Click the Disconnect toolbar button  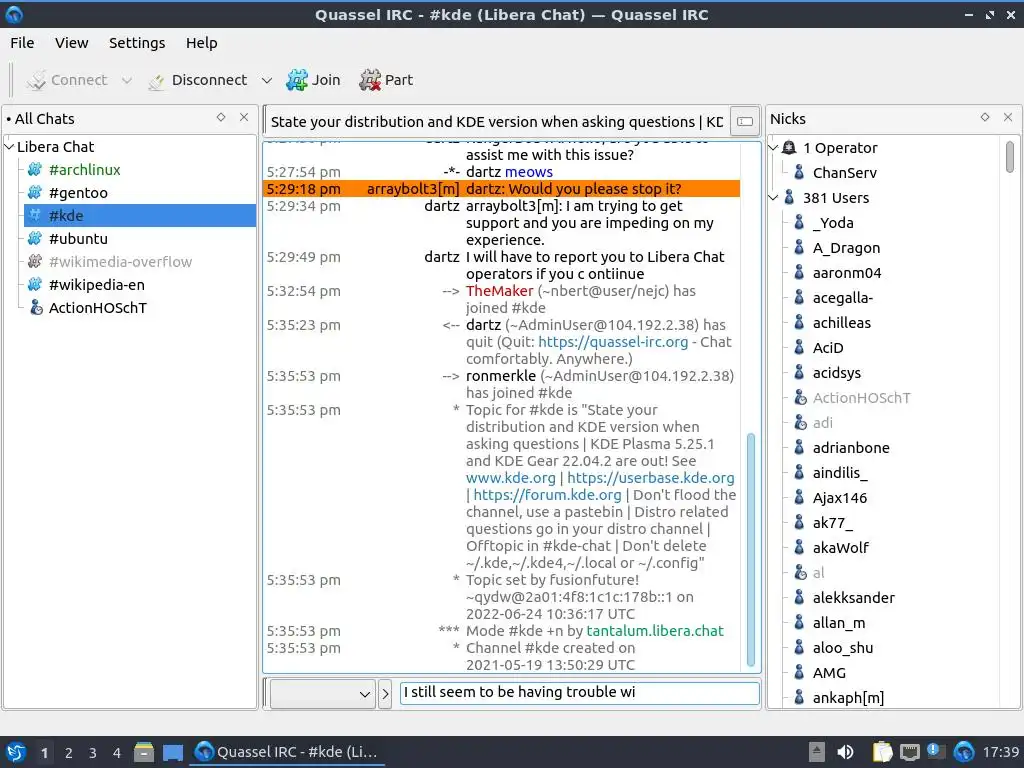pyautogui.click(x=198, y=80)
